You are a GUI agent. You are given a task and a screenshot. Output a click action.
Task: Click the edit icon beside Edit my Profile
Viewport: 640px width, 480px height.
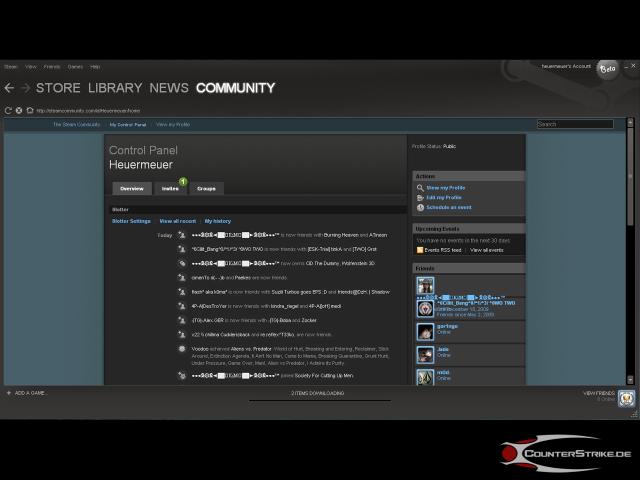420,198
